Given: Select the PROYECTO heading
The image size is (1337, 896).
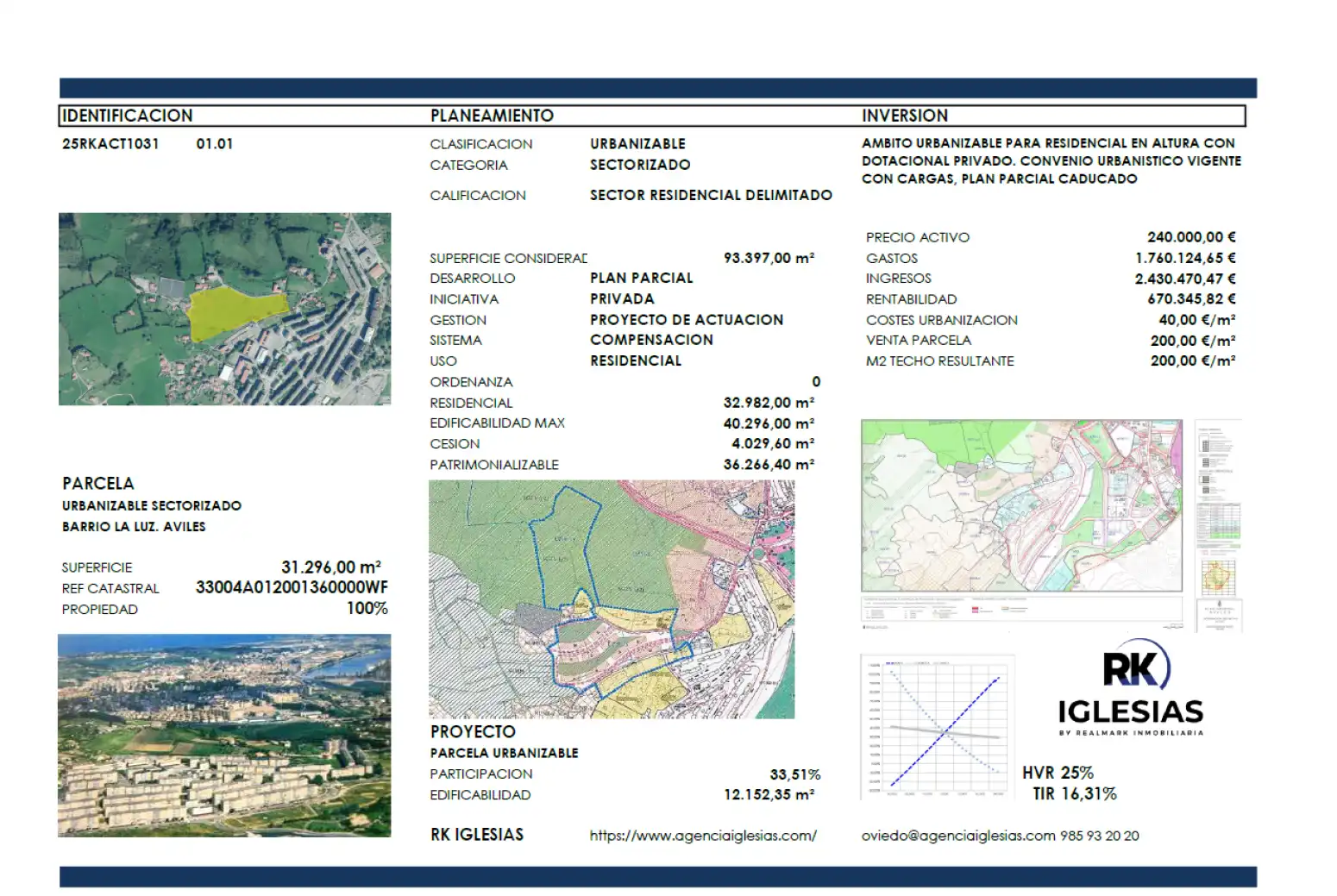Looking at the screenshot, I should 473,732.
